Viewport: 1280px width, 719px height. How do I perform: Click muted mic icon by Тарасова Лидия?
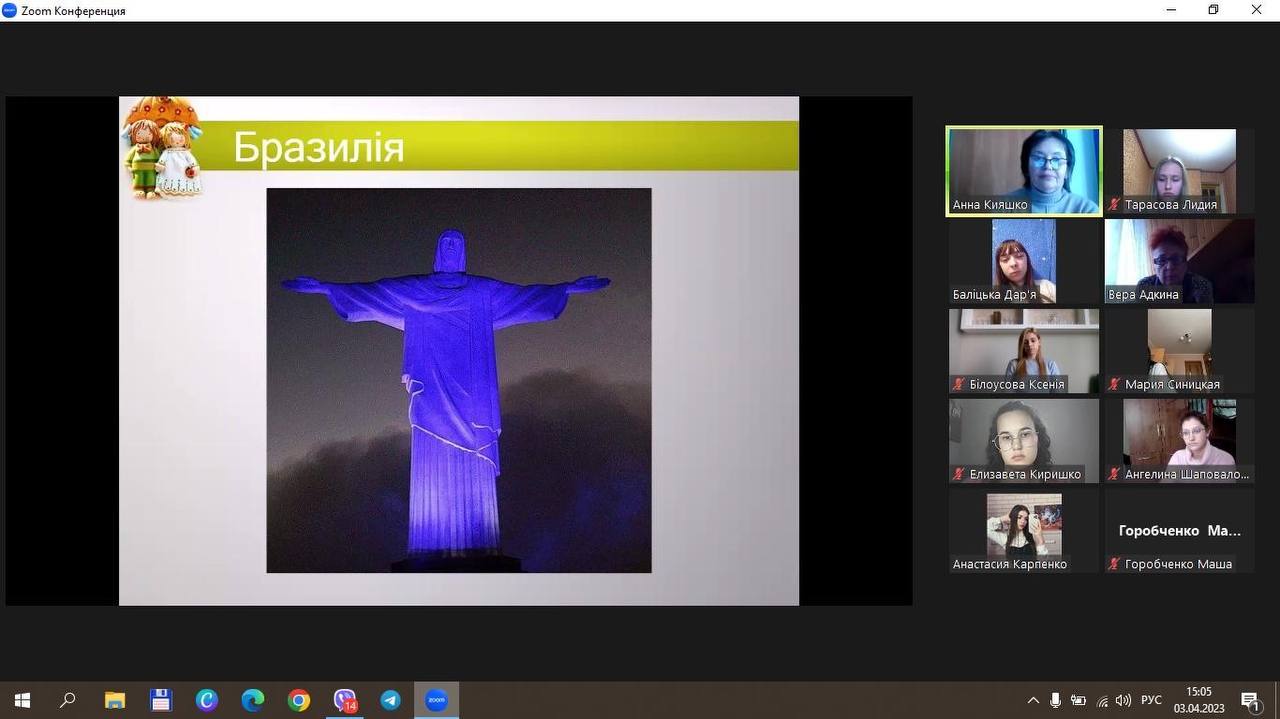[x=1115, y=205]
